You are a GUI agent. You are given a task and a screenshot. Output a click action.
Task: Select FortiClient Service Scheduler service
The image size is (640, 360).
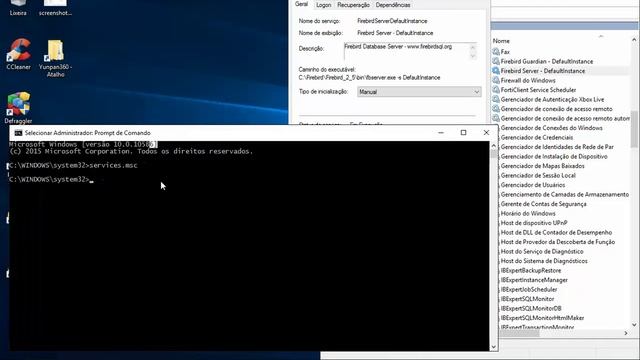coord(538,90)
